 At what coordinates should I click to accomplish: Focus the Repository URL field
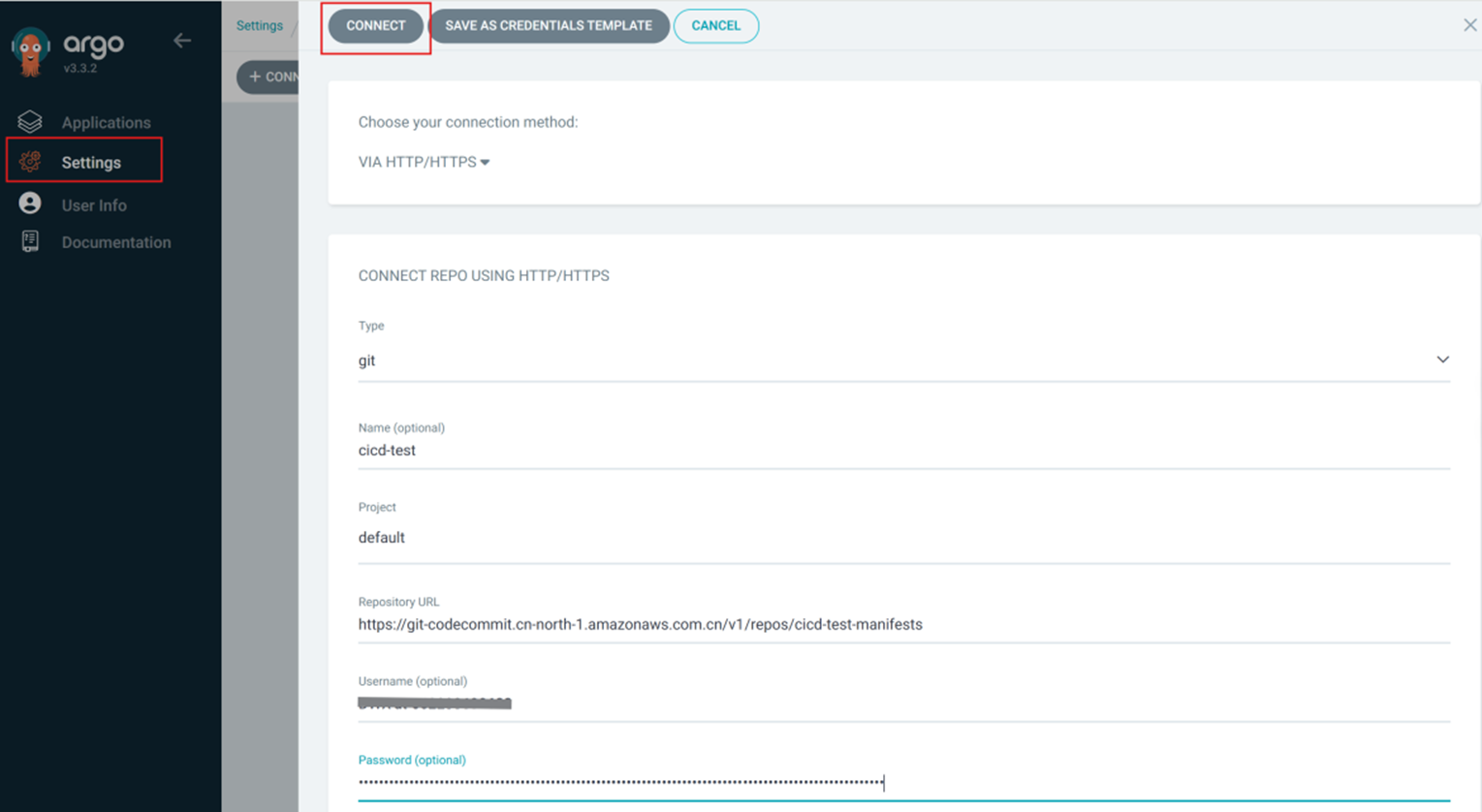[903, 625]
